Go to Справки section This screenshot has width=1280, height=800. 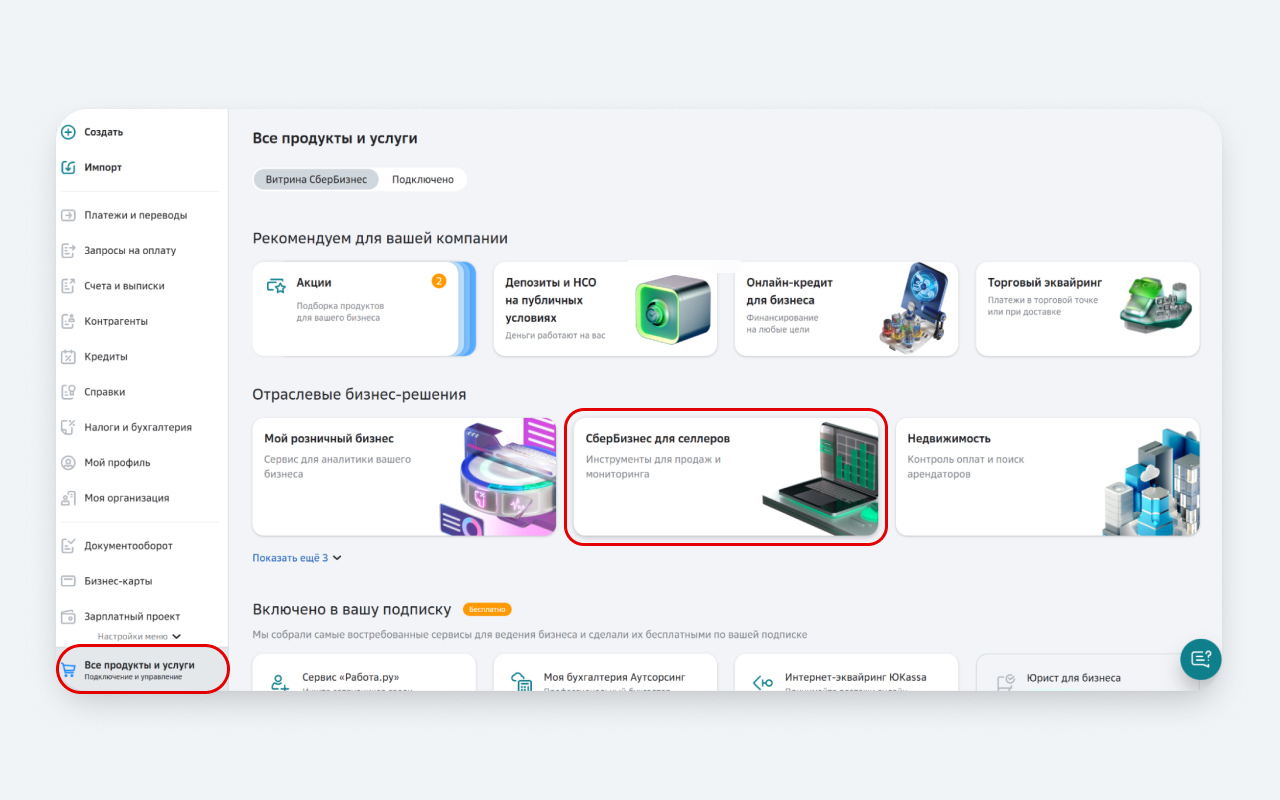(x=104, y=392)
